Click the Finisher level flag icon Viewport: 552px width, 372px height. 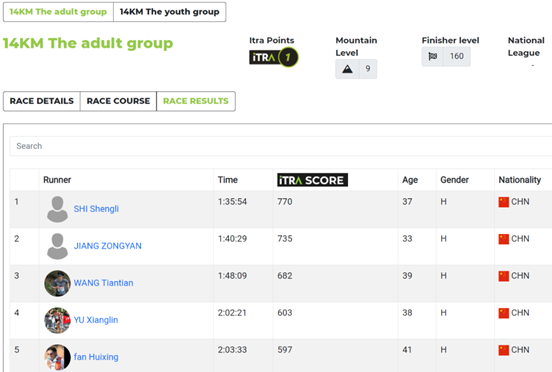433,56
